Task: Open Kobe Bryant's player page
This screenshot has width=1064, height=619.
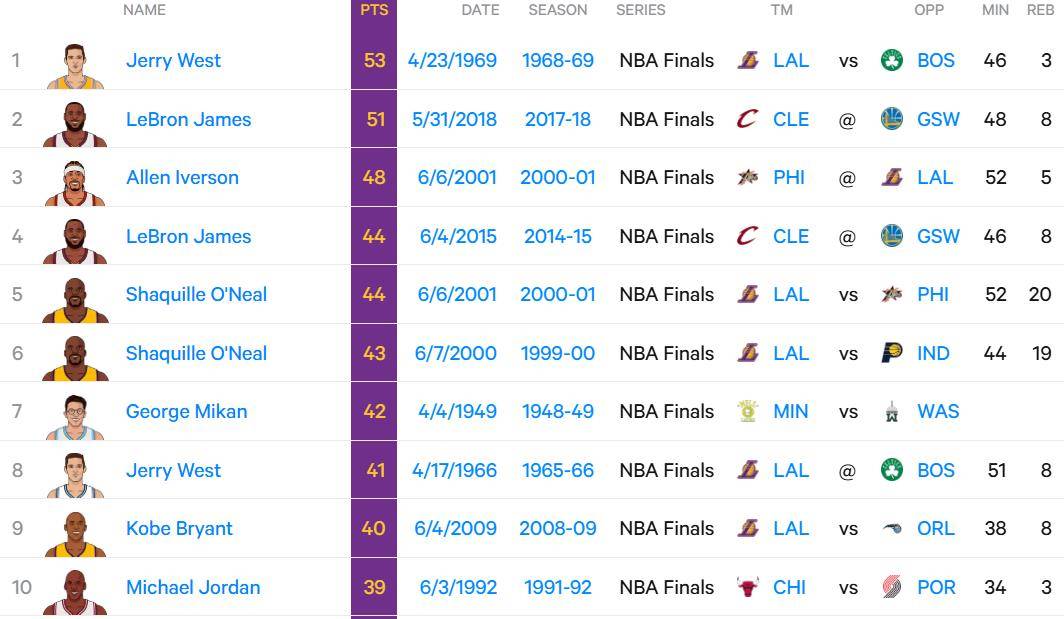Action: point(179,529)
